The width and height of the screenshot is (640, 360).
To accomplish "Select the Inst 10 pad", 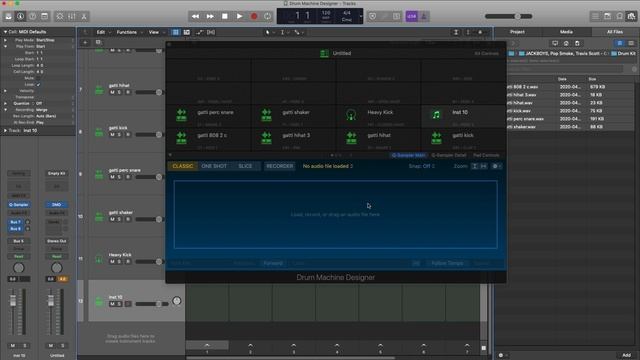I will point(463,116).
